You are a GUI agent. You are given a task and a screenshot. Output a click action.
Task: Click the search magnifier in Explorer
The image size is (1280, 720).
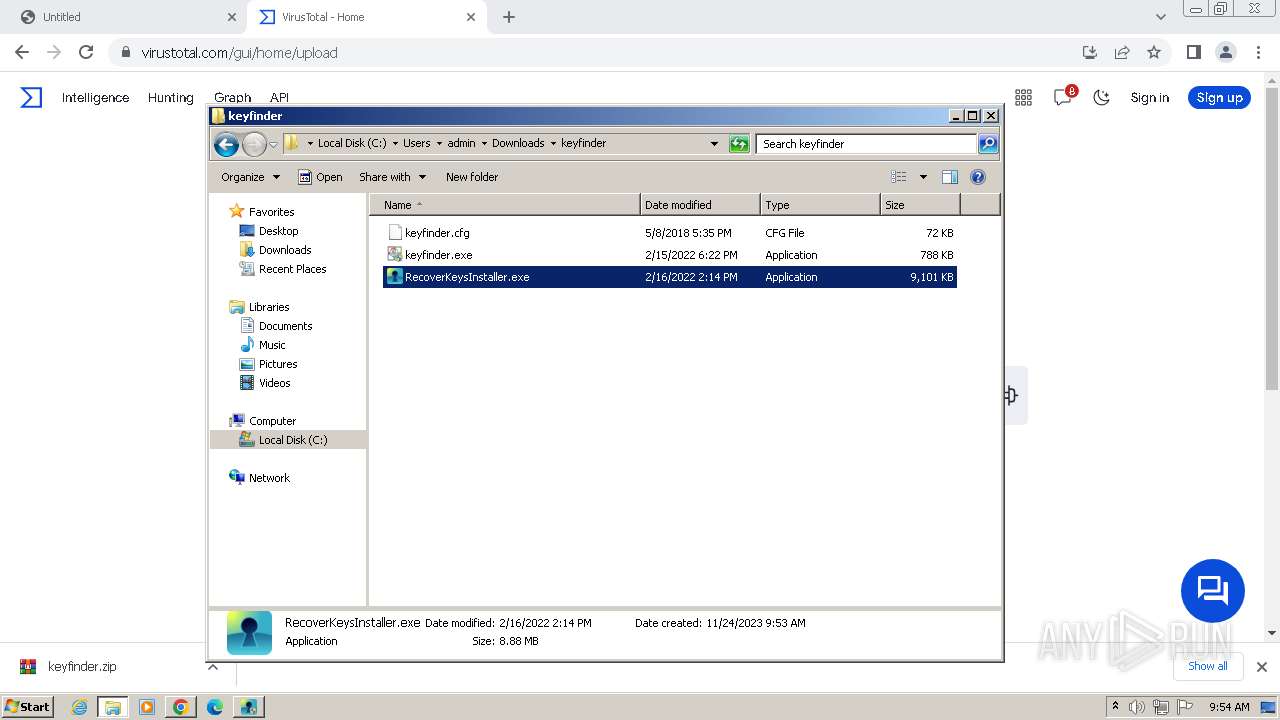(x=987, y=144)
